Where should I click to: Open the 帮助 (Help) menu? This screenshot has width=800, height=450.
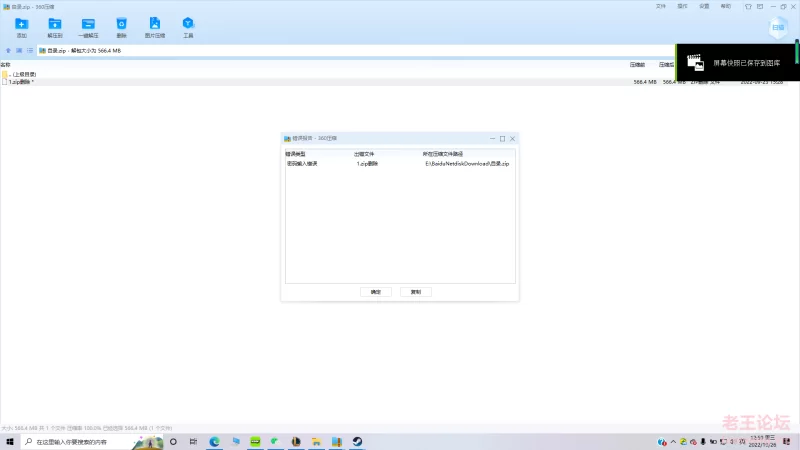pos(726,7)
